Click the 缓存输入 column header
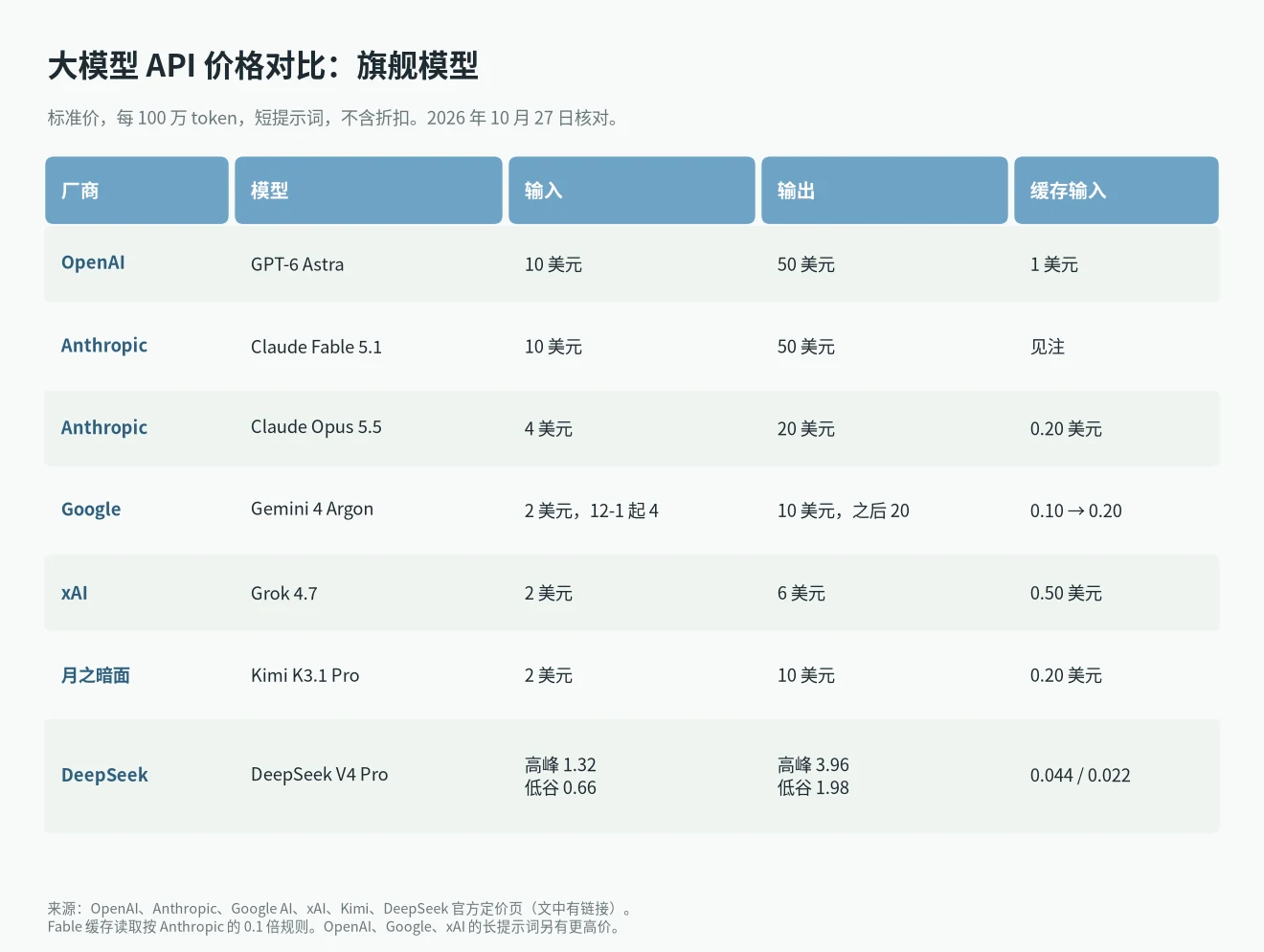1264x952 pixels. point(1117,191)
